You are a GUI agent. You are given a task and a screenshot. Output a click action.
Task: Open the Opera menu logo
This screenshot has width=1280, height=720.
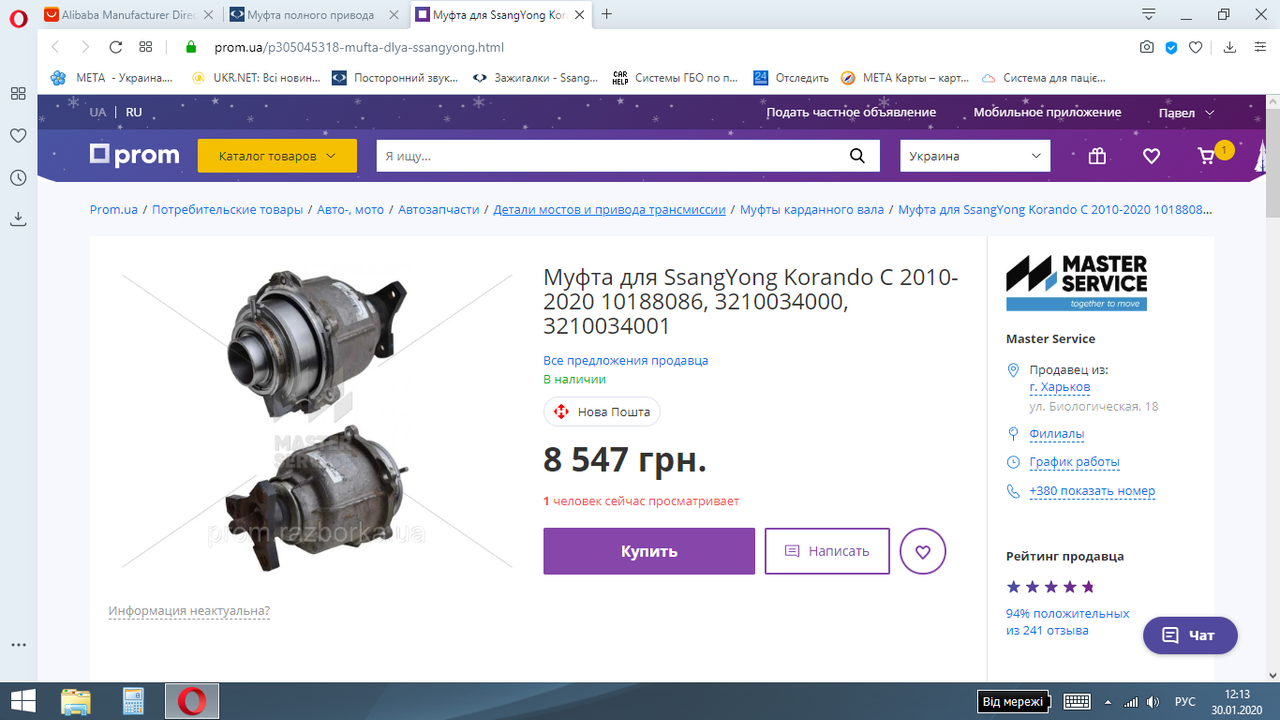pos(18,16)
